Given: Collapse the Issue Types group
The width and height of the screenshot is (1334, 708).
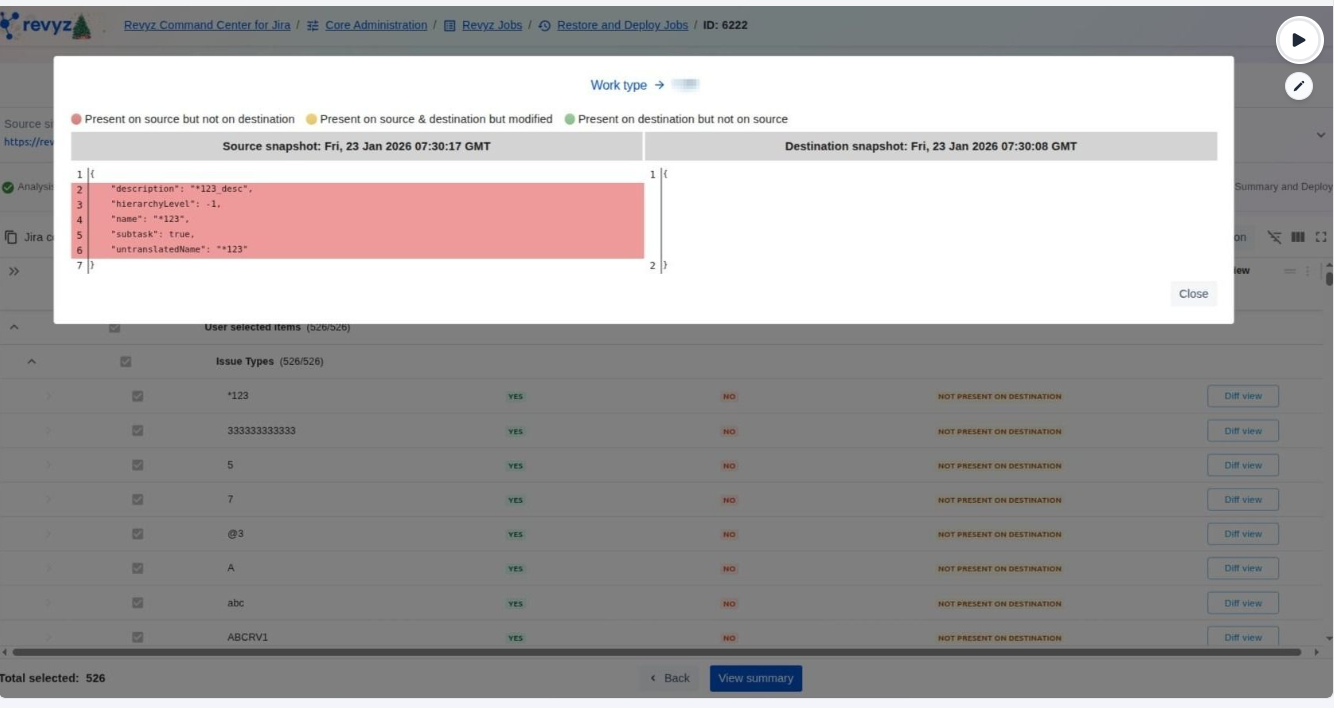Looking at the screenshot, I should click(31, 362).
